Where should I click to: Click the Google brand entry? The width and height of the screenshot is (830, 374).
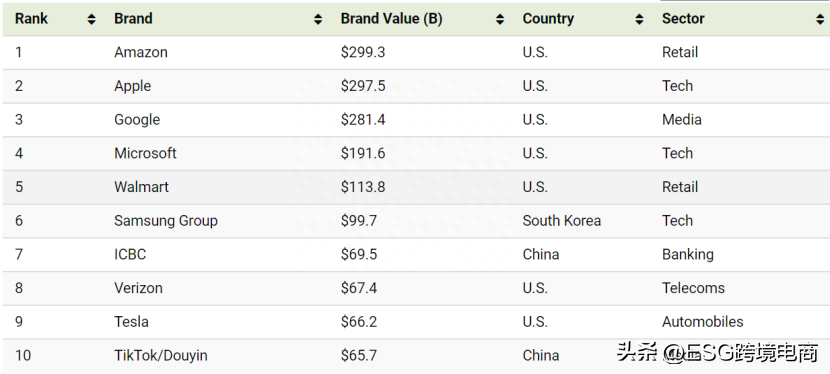(x=137, y=120)
